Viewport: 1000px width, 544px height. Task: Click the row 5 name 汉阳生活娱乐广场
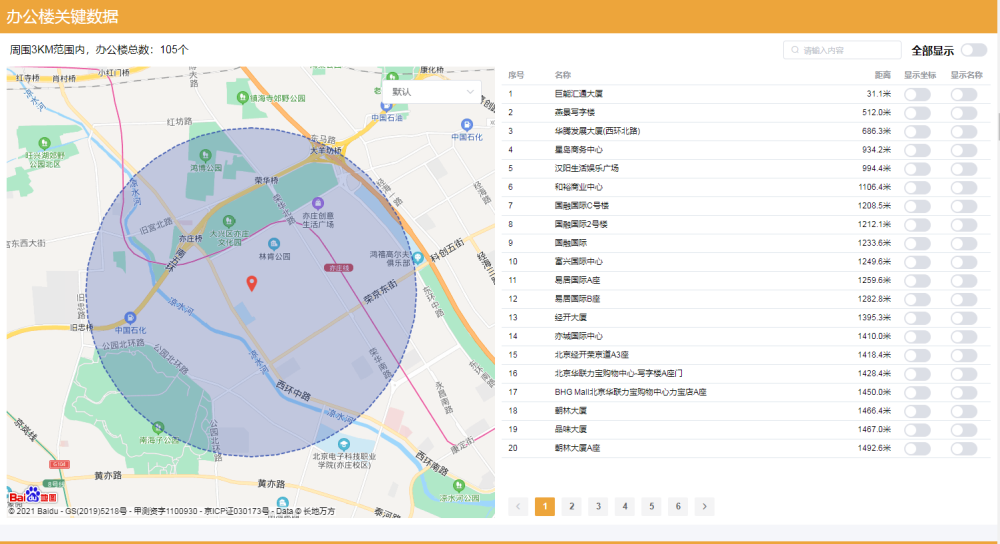coord(587,168)
